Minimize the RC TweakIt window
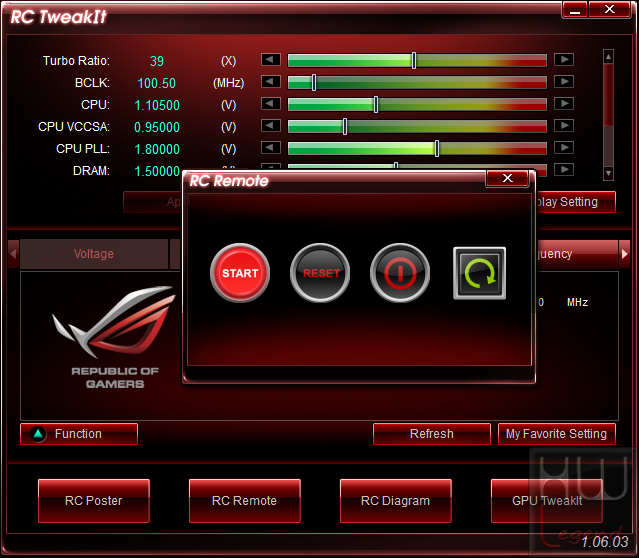The image size is (639, 558). pos(575,10)
